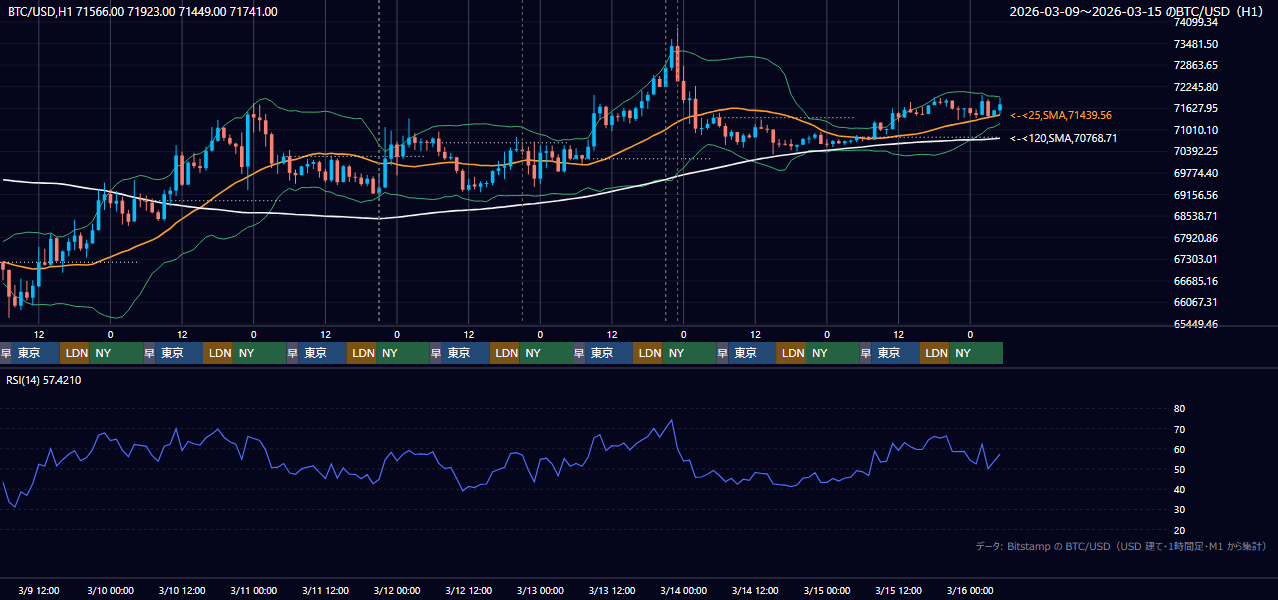Select the 3/9 12:00 time axis label
Image resolution: width=1278 pixels, height=600 pixels.
tap(41, 590)
